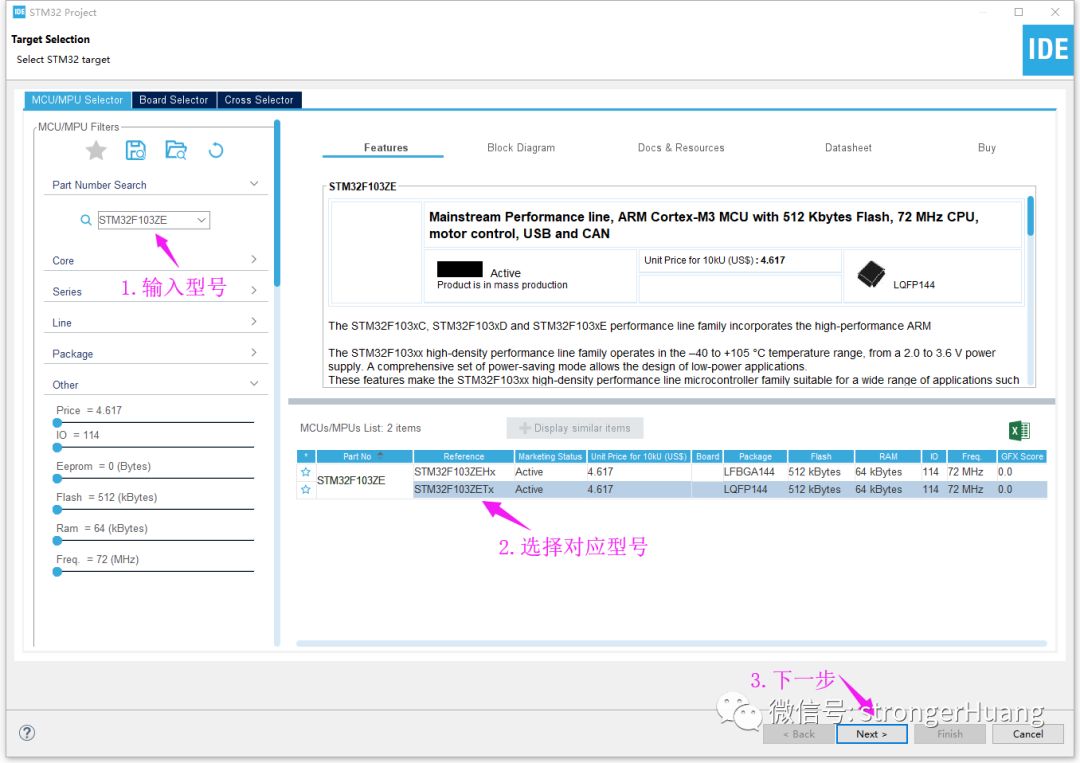Expand the Series filter section

click(x=253, y=290)
